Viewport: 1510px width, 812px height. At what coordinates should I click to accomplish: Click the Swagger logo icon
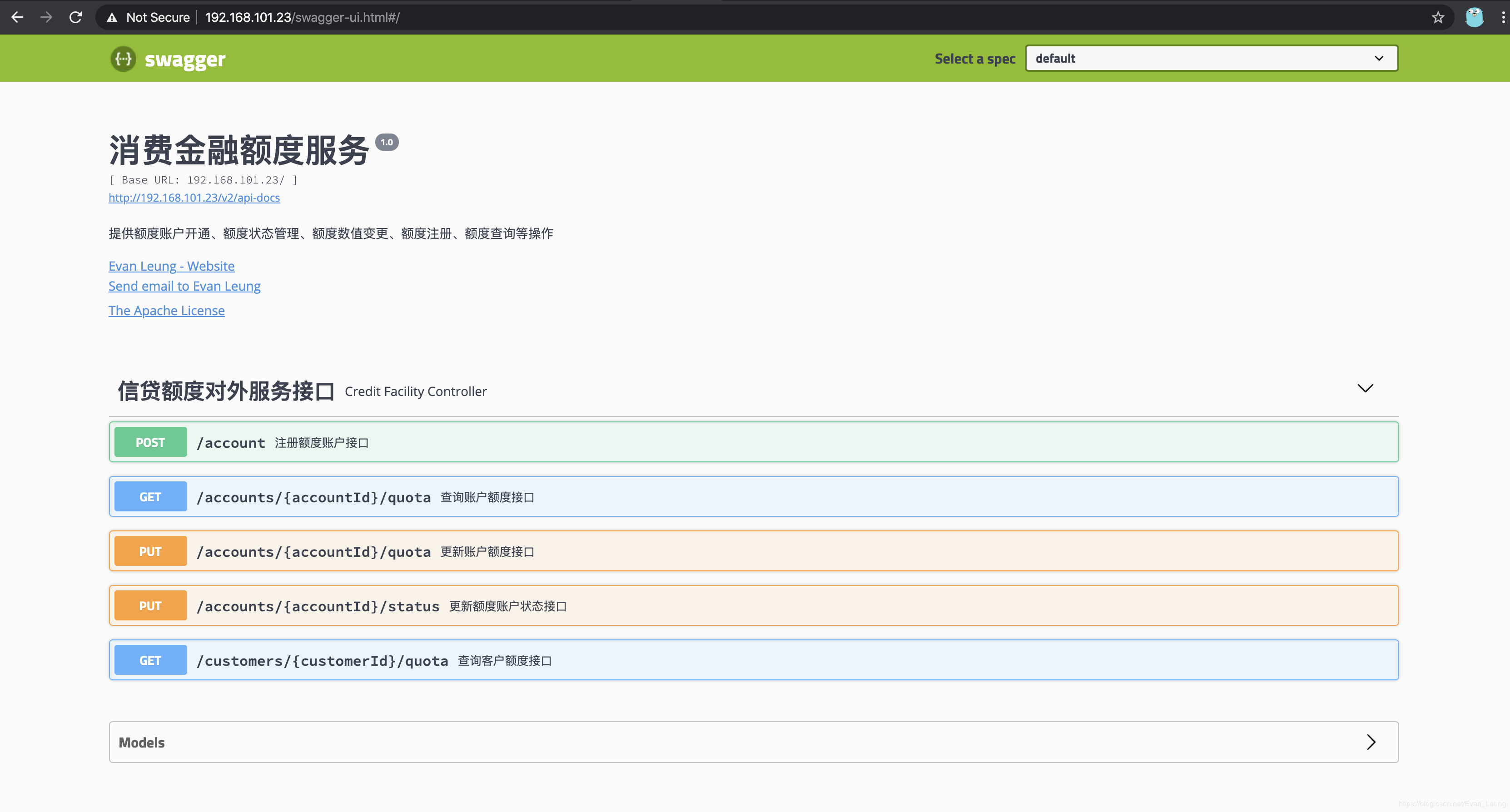(123, 59)
